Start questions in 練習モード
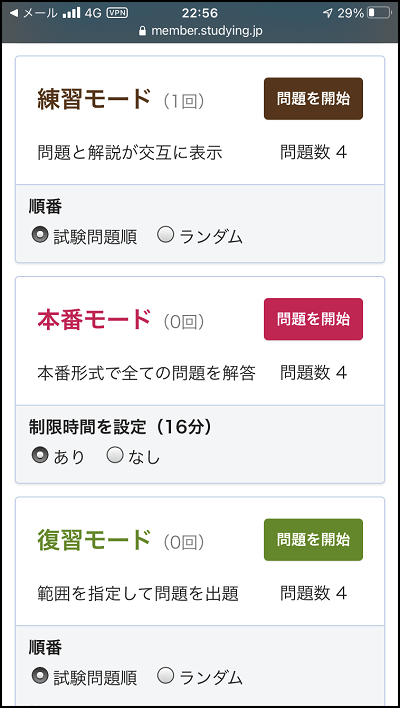This screenshot has width=400, height=708. [313, 98]
